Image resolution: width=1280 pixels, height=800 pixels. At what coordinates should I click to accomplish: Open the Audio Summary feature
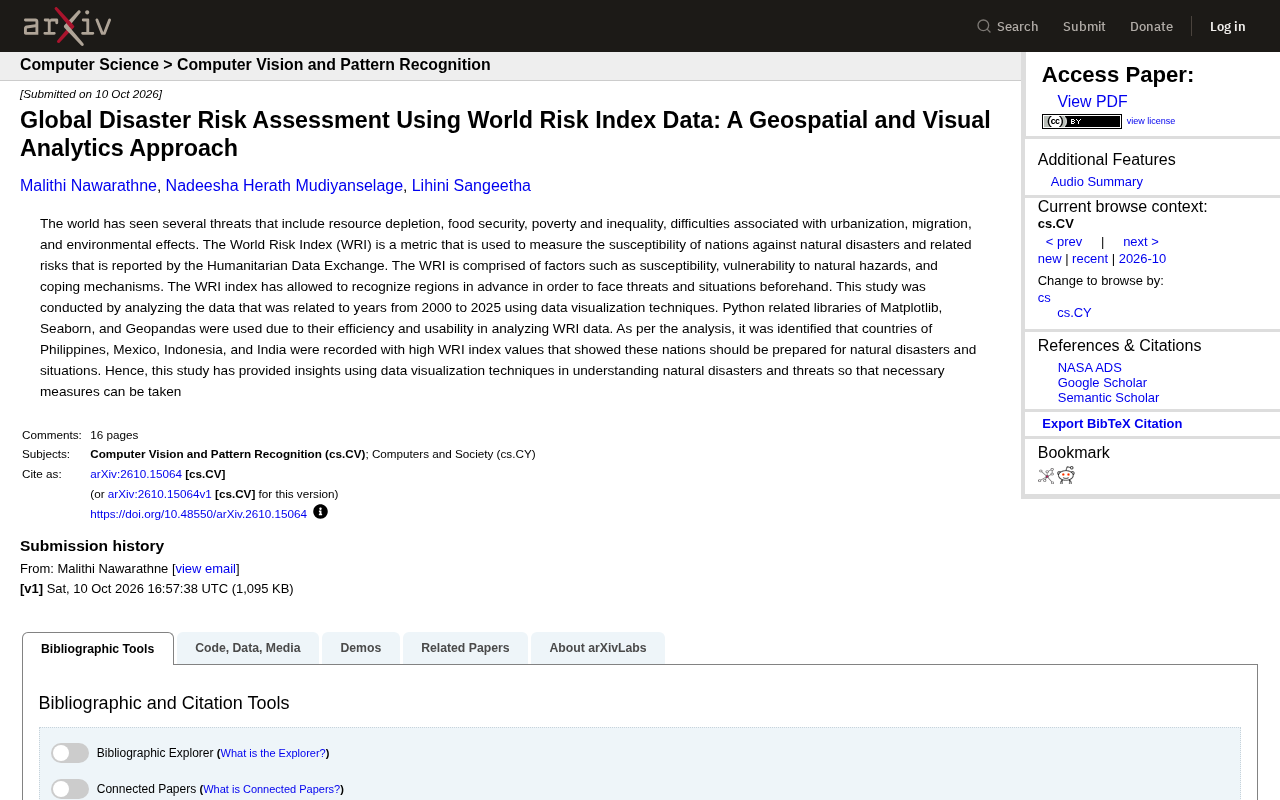click(x=1097, y=182)
